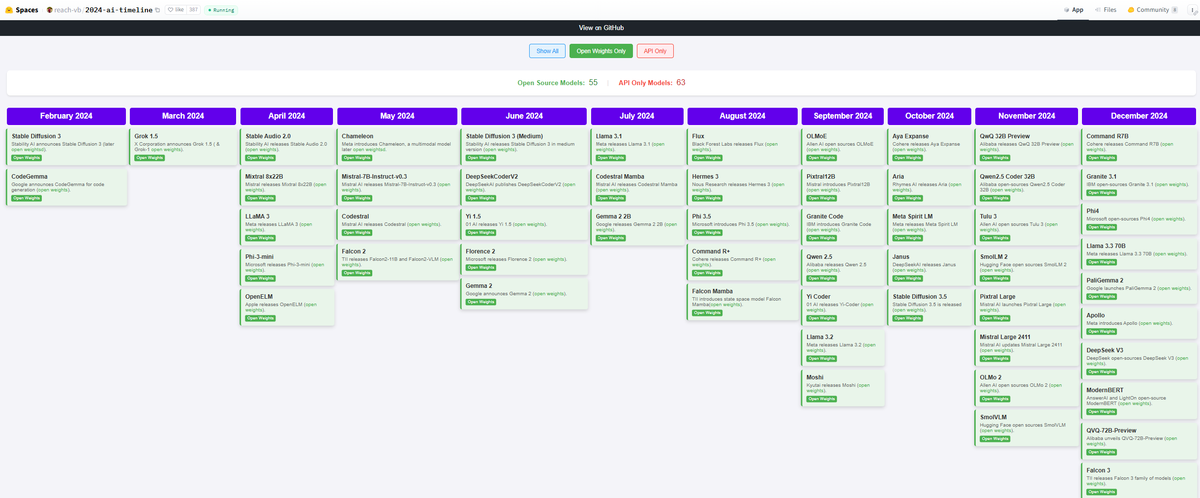Enable the Open Weights Only filter
The width and height of the screenshot is (1200, 498).
tap(601, 51)
